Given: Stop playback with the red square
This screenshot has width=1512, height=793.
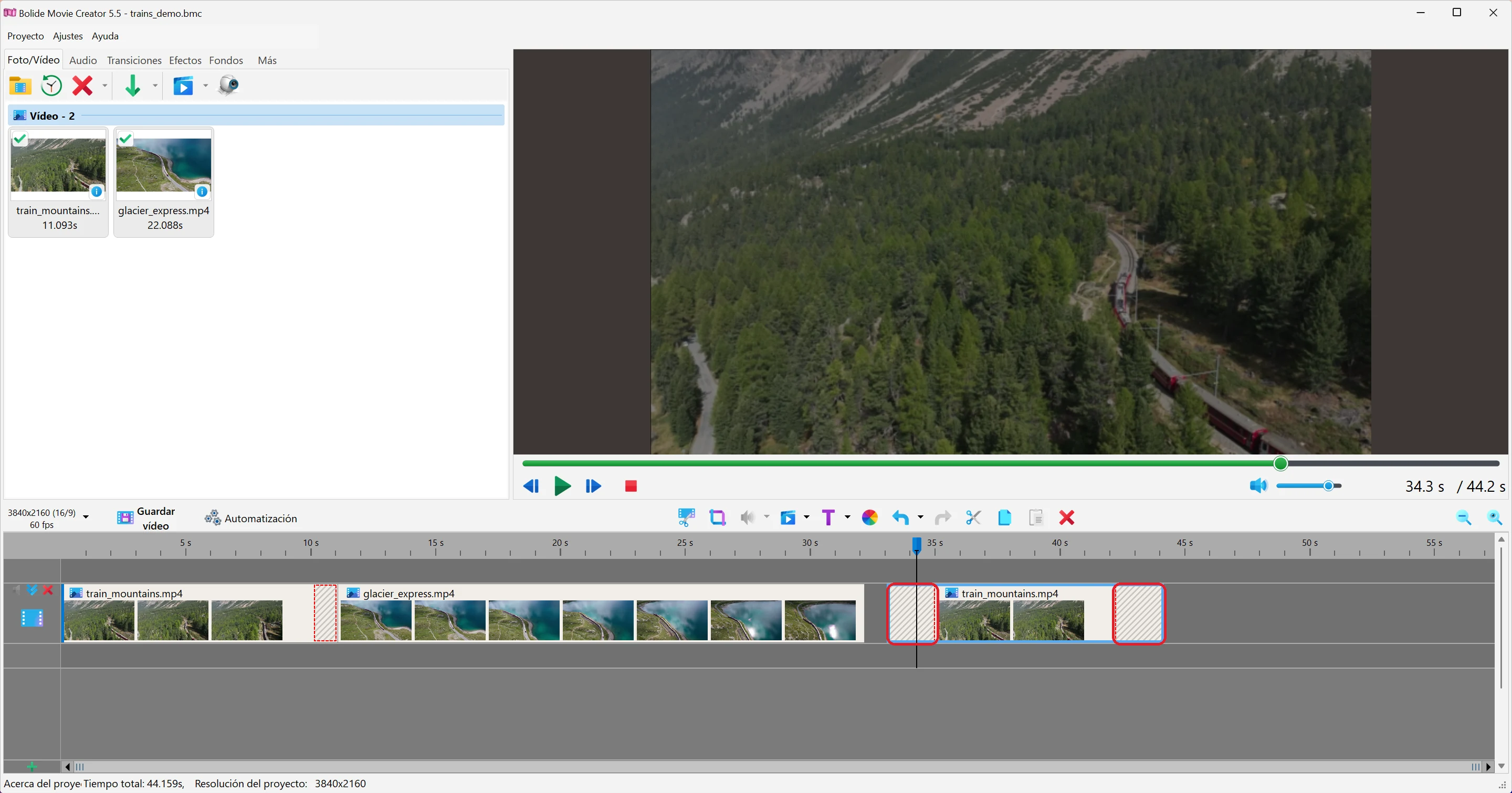Looking at the screenshot, I should tap(631, 485).
